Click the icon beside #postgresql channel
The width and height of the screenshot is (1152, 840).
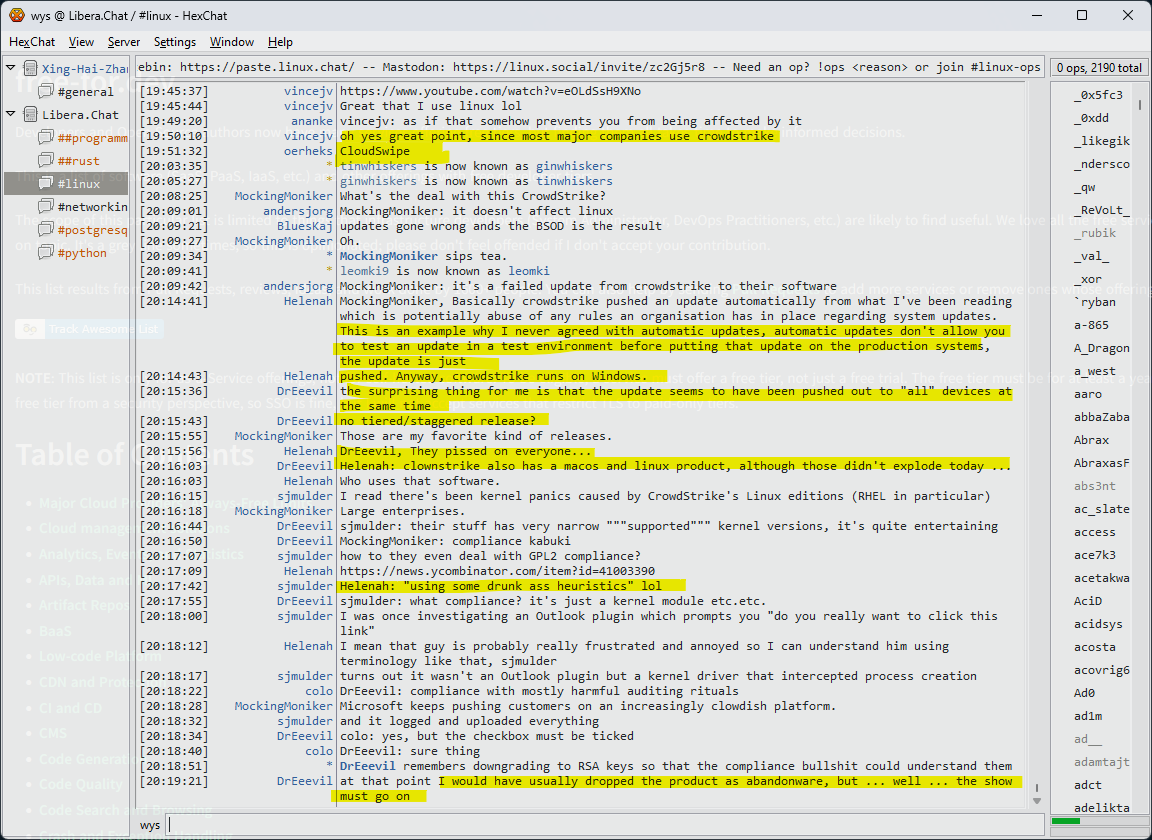coord(46,230)
